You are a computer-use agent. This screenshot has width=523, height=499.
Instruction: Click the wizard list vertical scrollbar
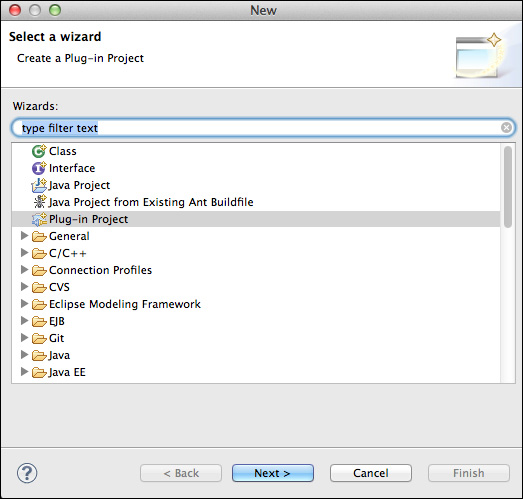[508, 187]
